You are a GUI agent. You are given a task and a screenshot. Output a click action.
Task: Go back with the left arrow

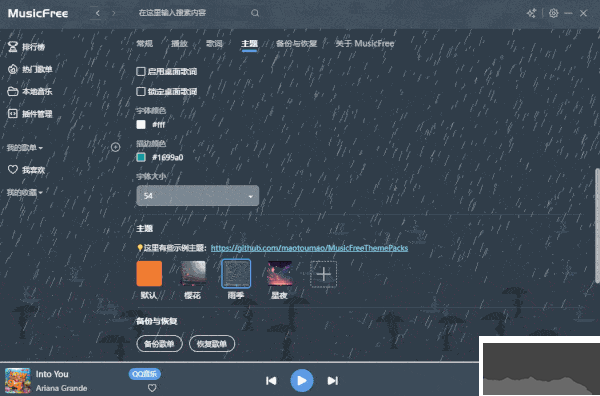(98, 13)
